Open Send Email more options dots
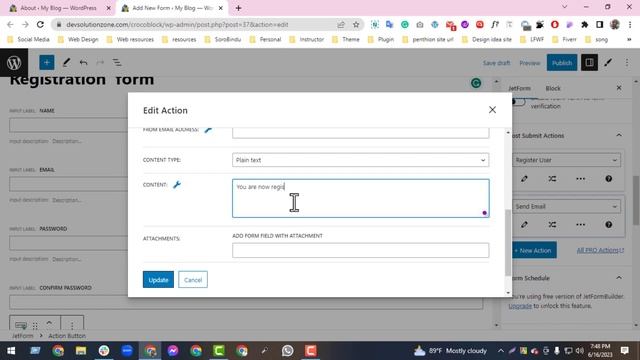This screenshot has width=640, height=360. coord(580,224)
